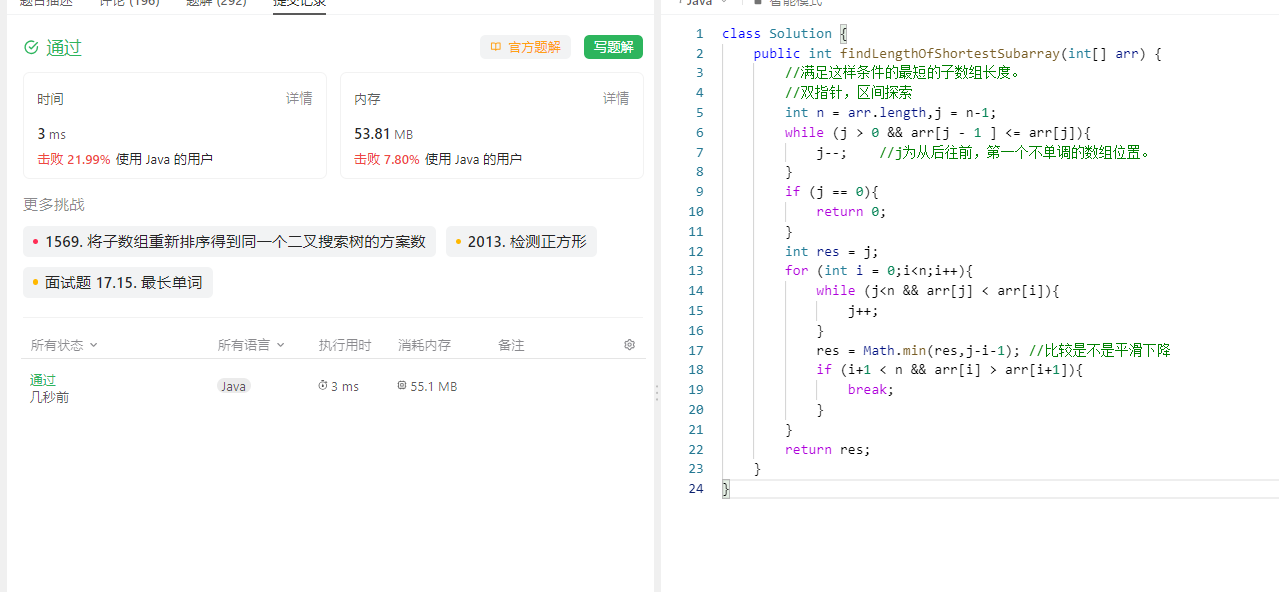
Task: Click line number 1 in the editor gutter
Action: point(700,33)
